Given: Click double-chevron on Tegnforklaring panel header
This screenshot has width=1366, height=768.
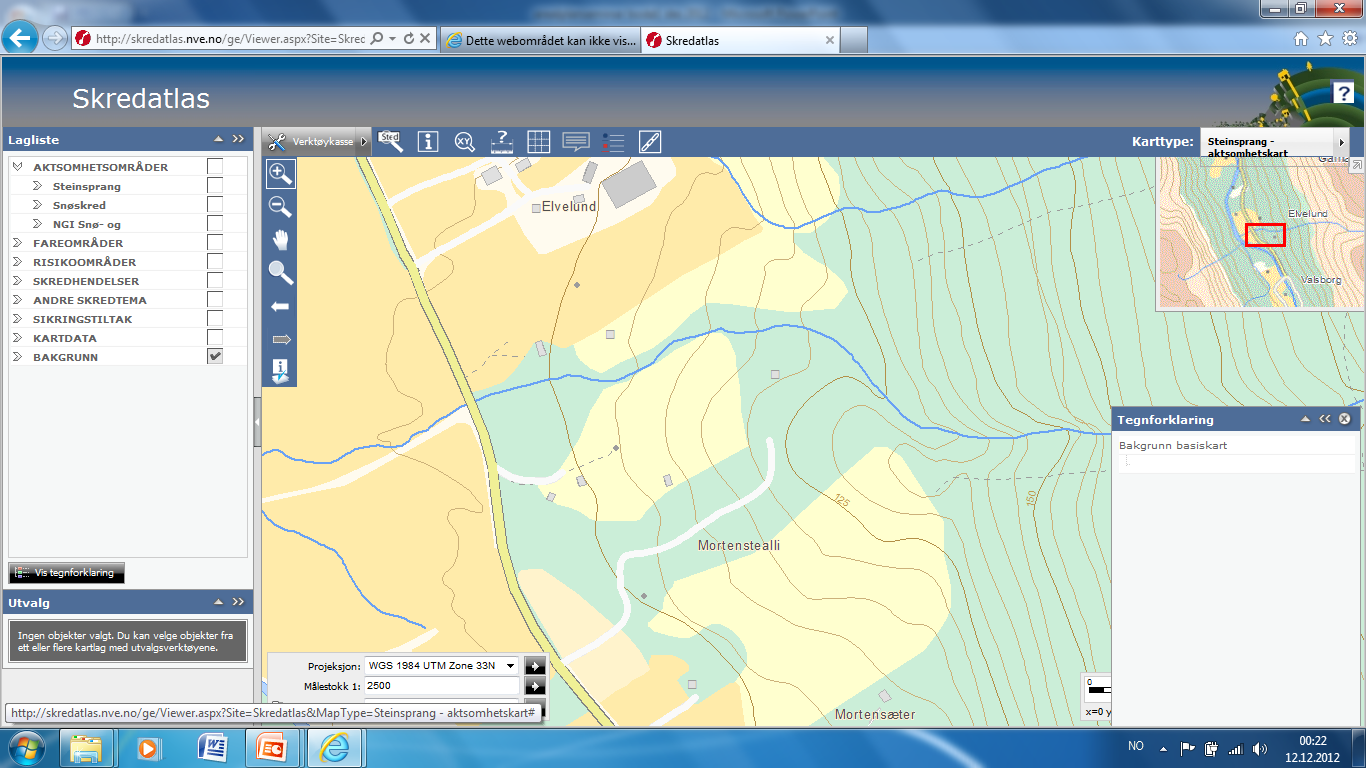Looking at the screenshot, I should click(1325, 420).
